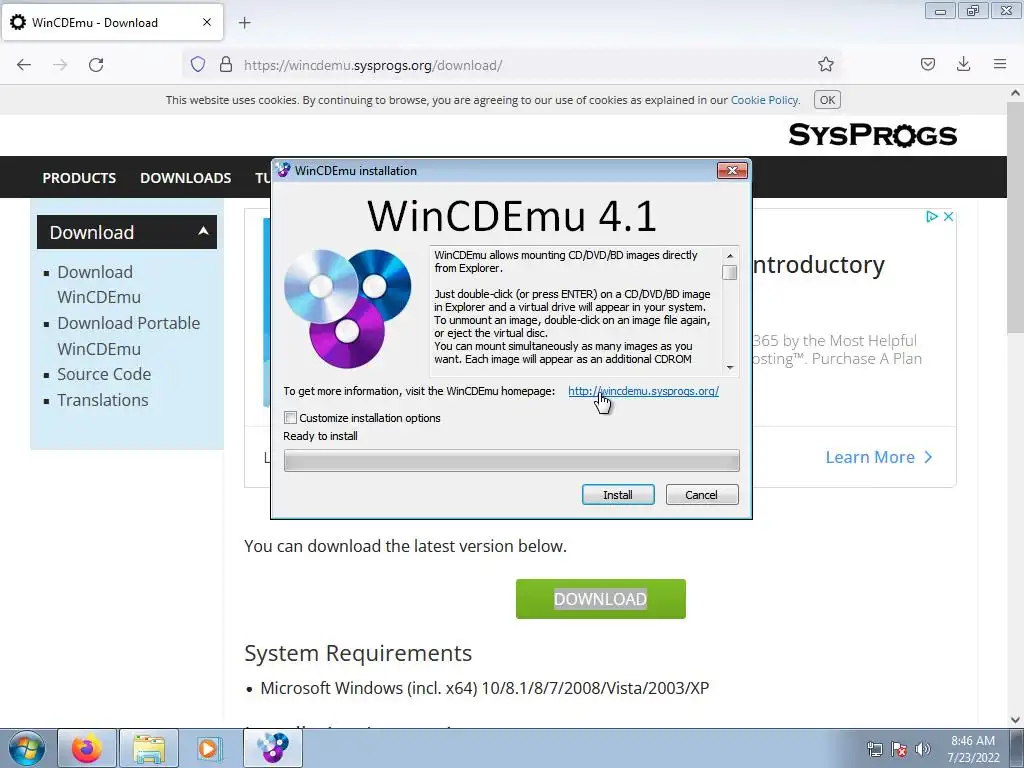The width and height of the screenshot is (1024, 768).
Task: Close the ad with the X icon
Action: pyautogui.click(x=948, y=216)
